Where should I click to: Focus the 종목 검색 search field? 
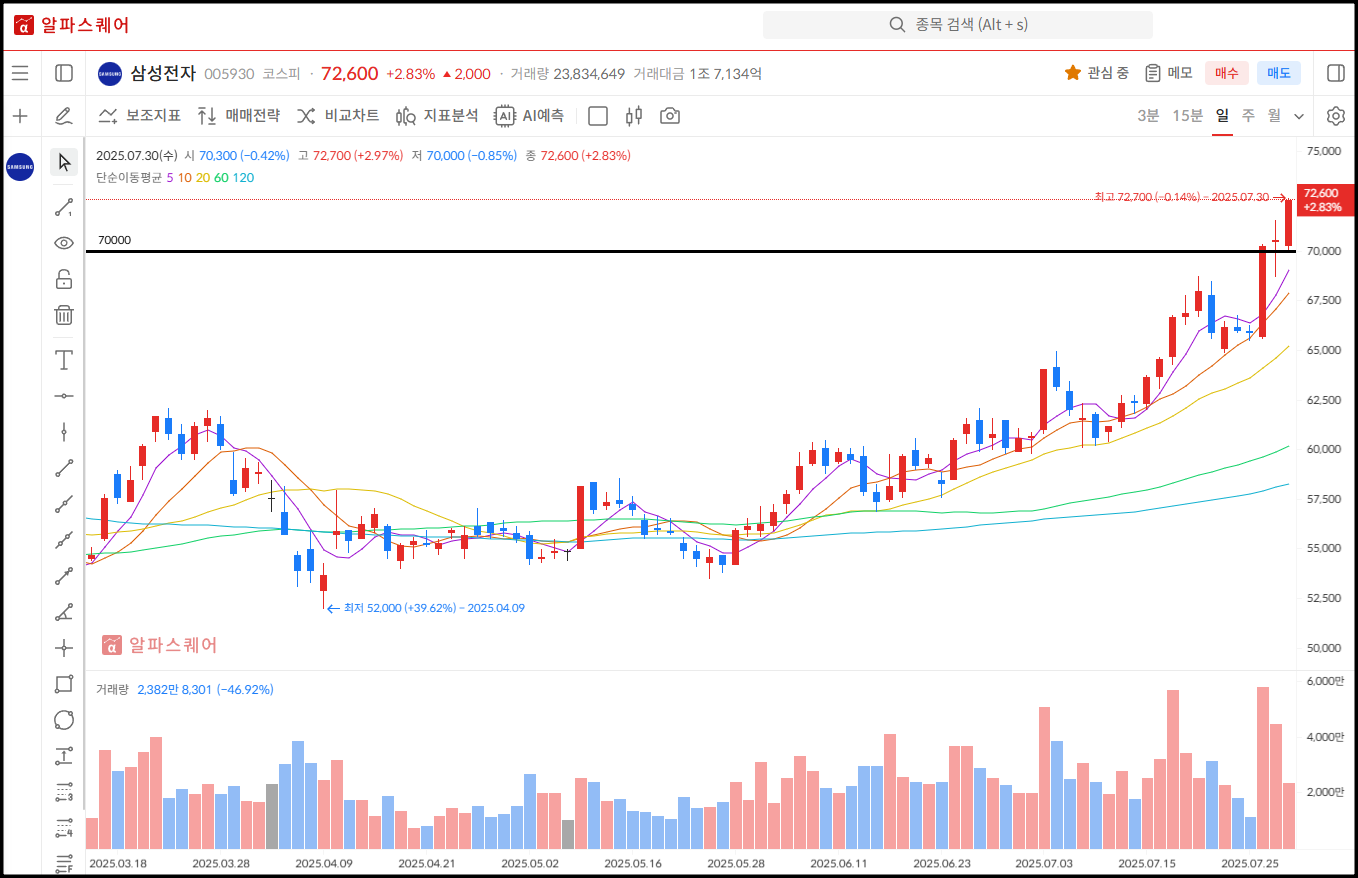tap(958, 25)
